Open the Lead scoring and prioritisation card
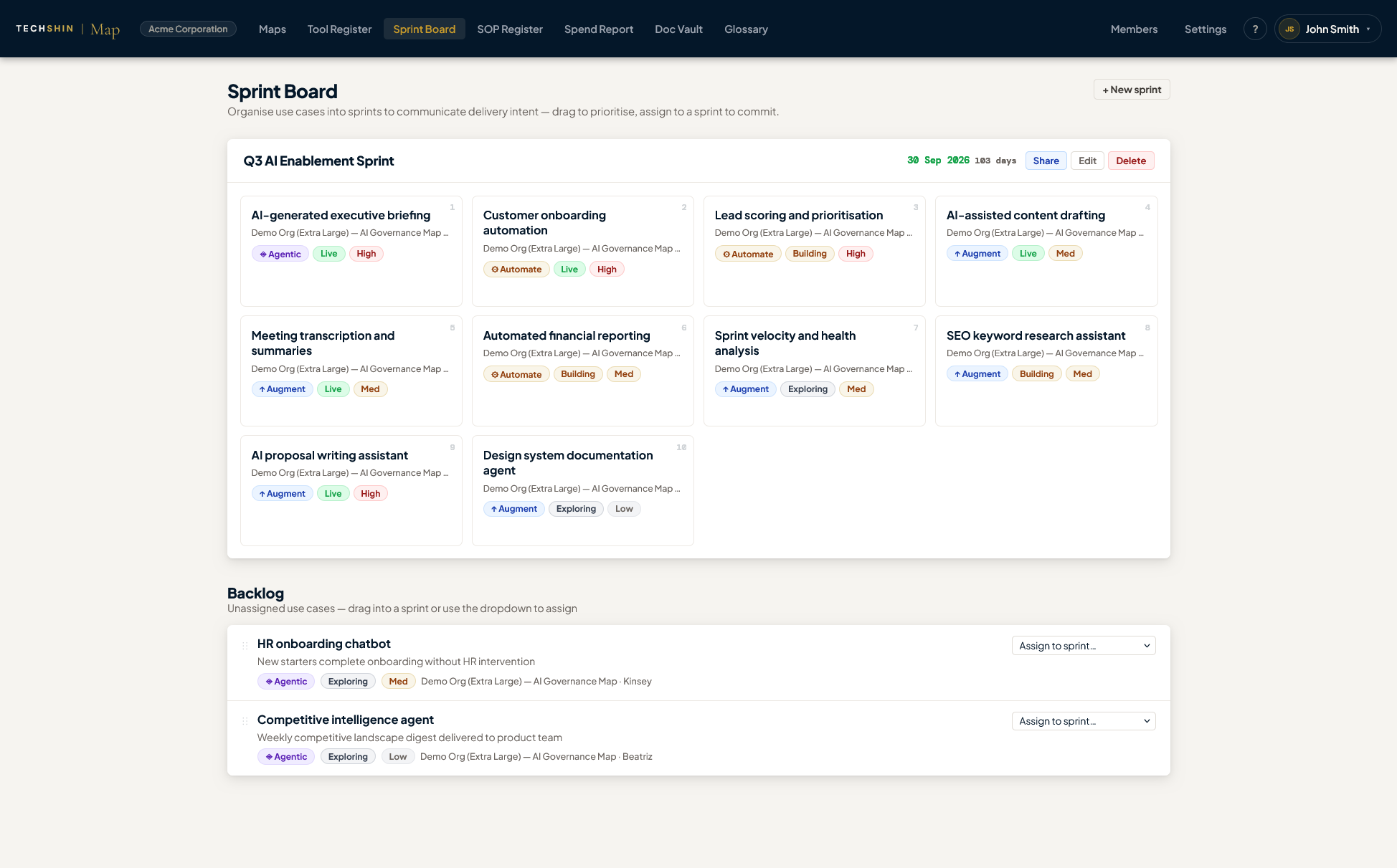The image size is (1397, 868). click(815, 252)
